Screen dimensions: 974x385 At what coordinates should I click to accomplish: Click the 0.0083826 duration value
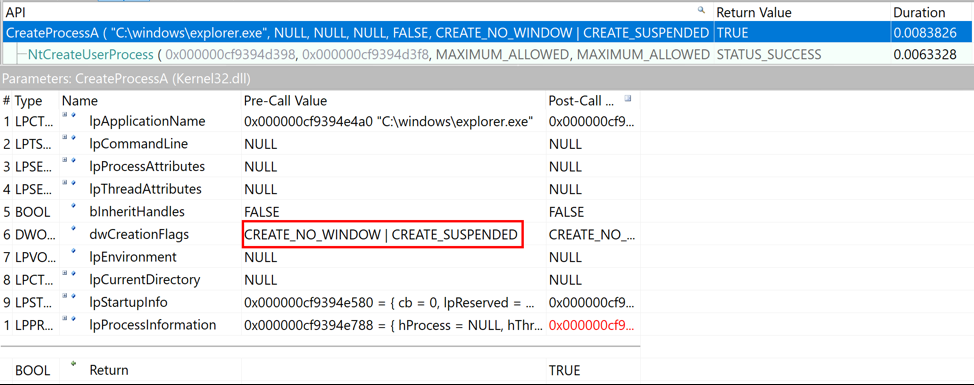(925, 32)
